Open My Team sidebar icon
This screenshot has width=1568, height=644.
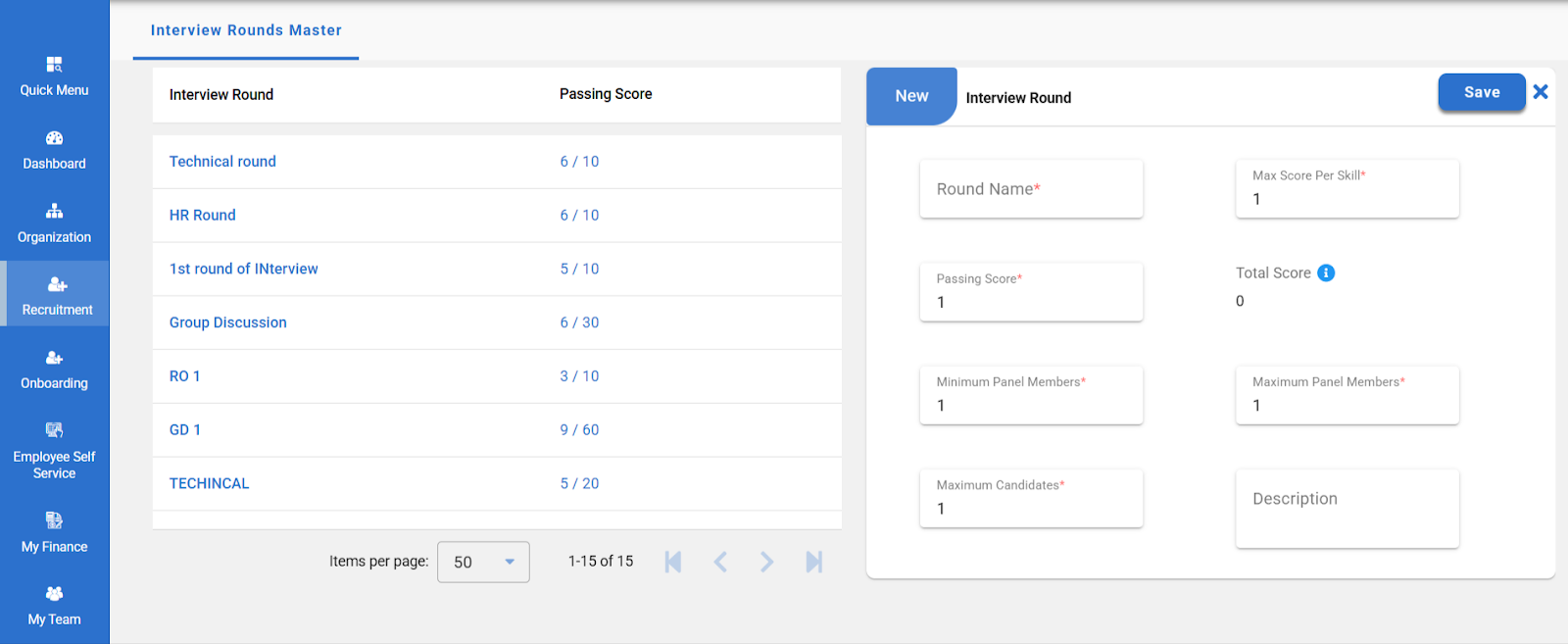tap(54, 594)
